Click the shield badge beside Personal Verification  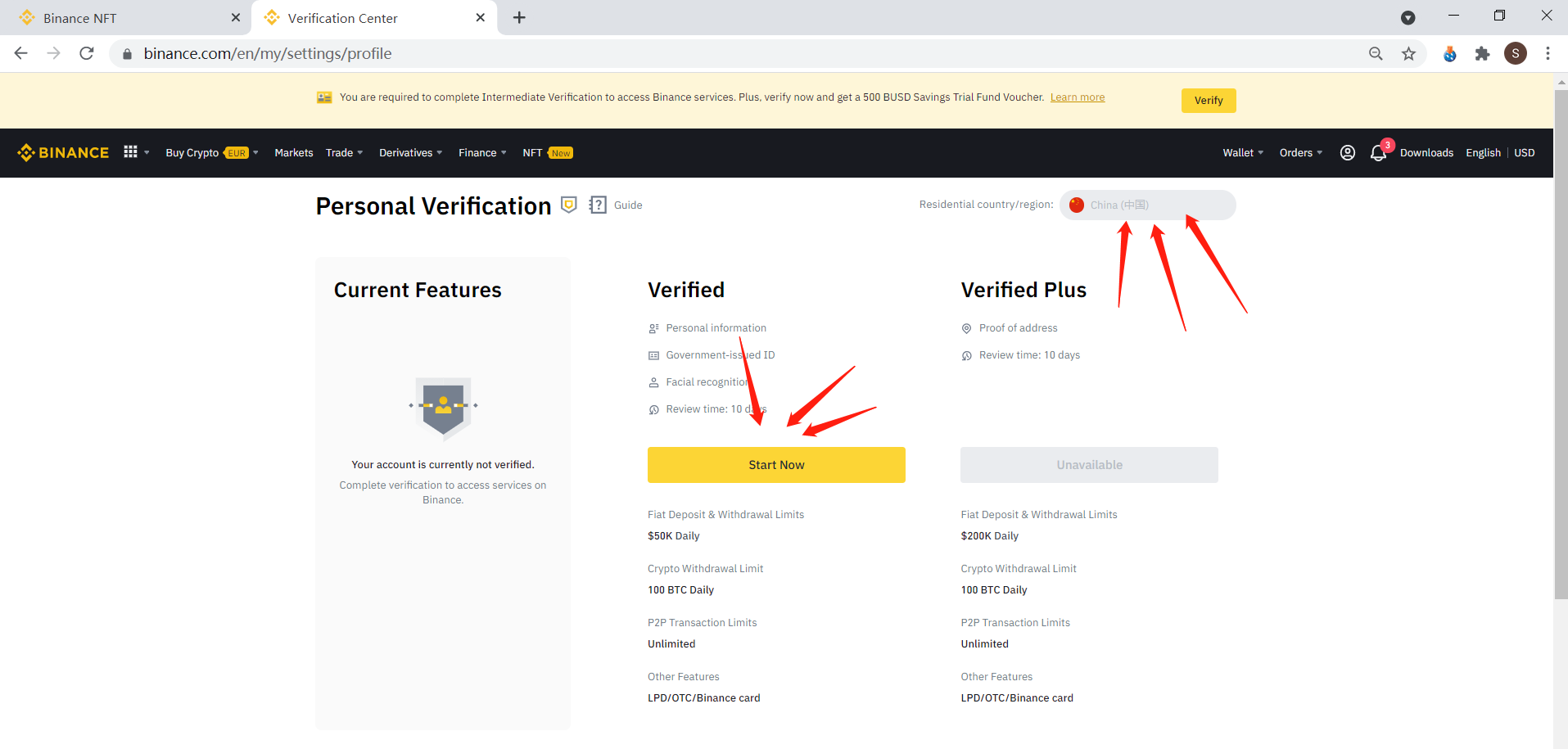(x=569, y=205)
